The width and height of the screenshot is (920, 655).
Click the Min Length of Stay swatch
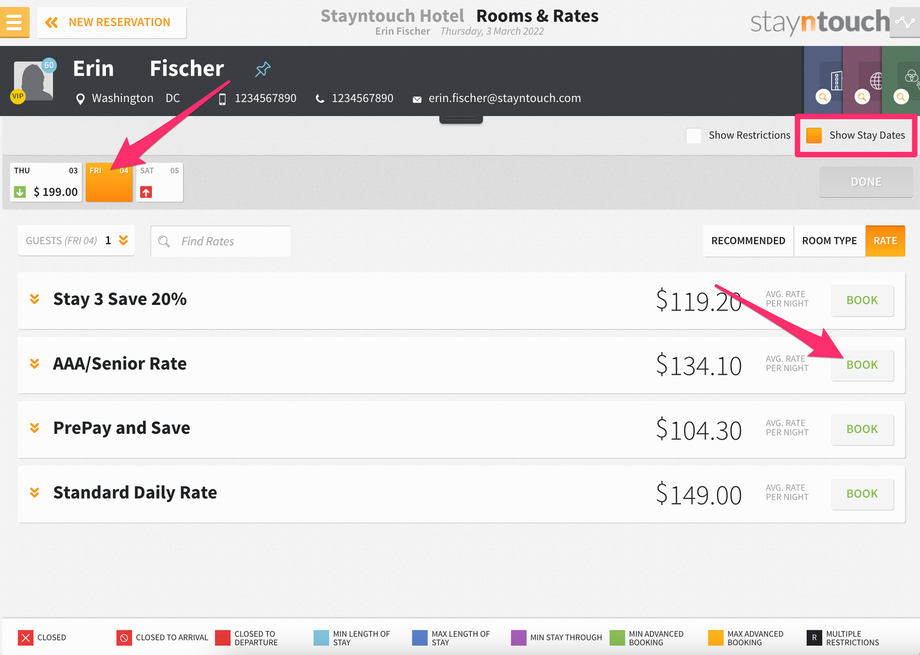(x=321, y=637)
